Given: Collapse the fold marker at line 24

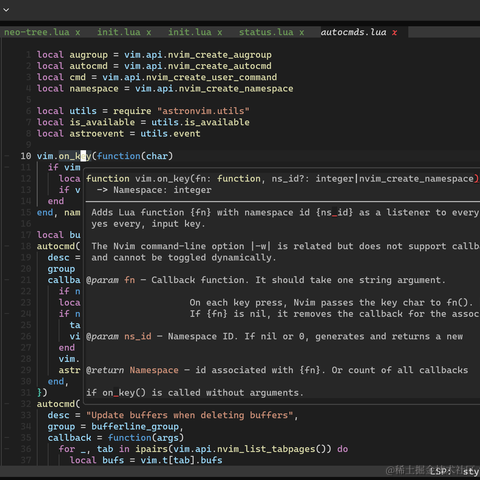Looking at the screenshot, I should [x=7, y=314].
